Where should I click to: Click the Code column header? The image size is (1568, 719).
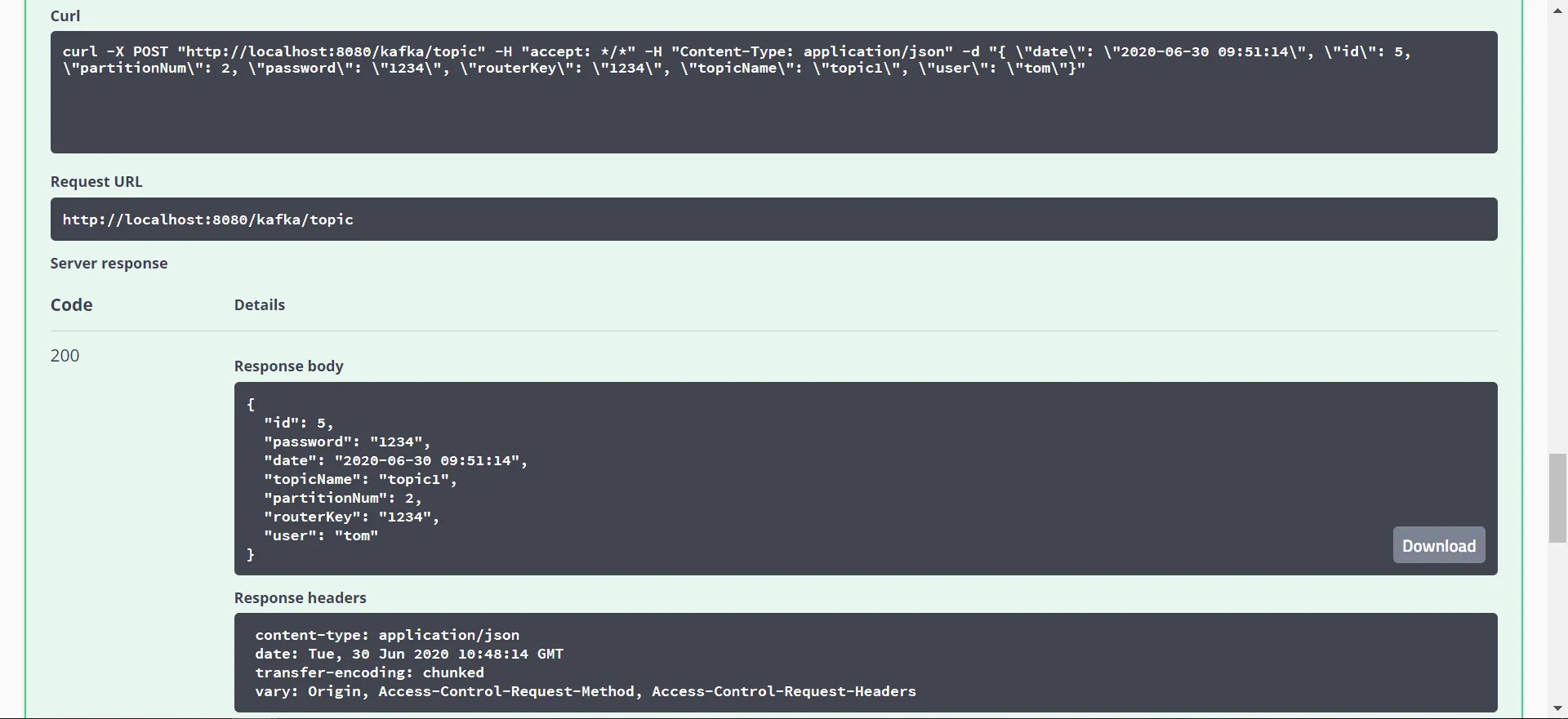tap(72, 305)
